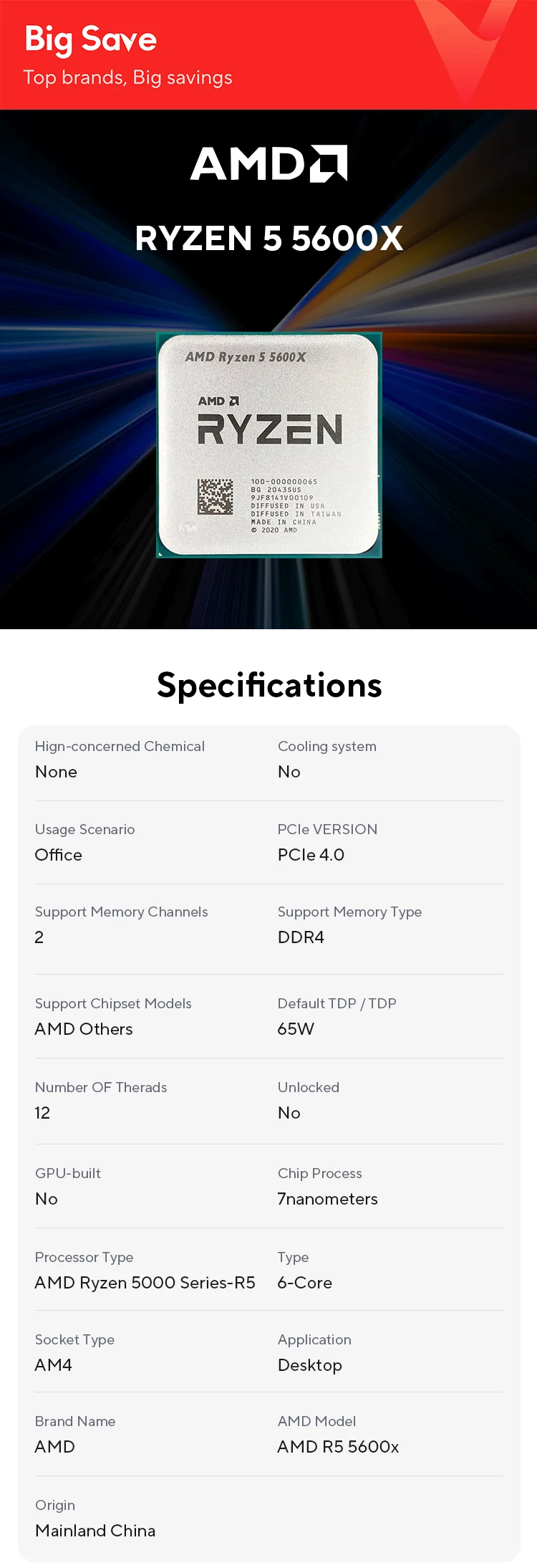Click the RYZEN logo on the processor

pos(270,429)
